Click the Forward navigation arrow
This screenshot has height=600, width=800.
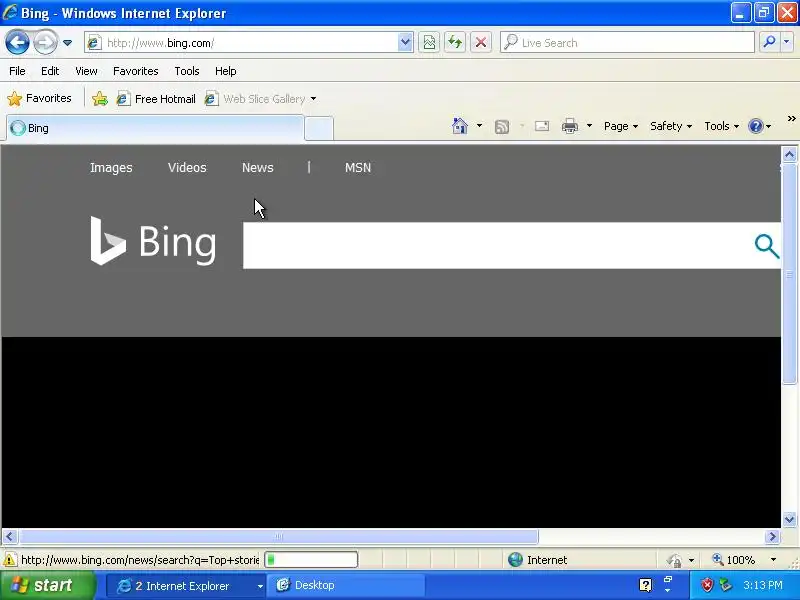45,42
